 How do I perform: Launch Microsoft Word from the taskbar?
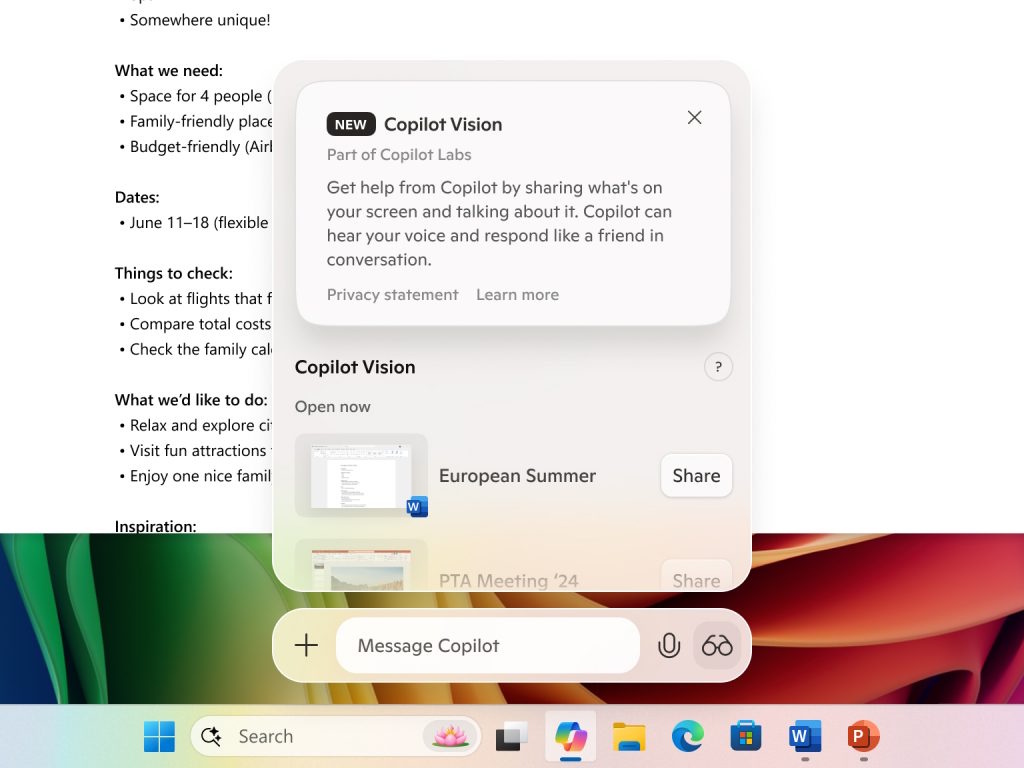[805, 736]
